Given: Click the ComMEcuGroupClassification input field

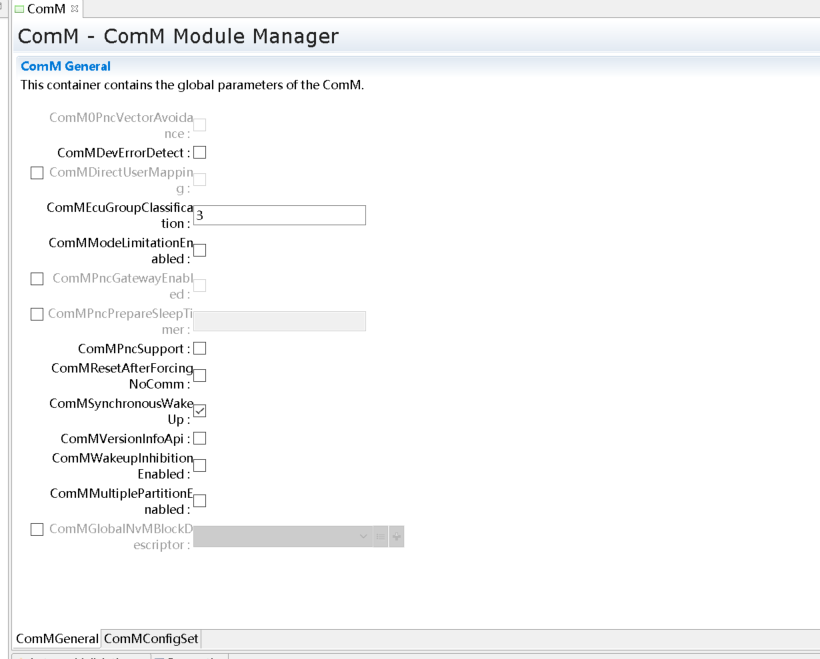Looking at the screenshot, I should point(279,215).
